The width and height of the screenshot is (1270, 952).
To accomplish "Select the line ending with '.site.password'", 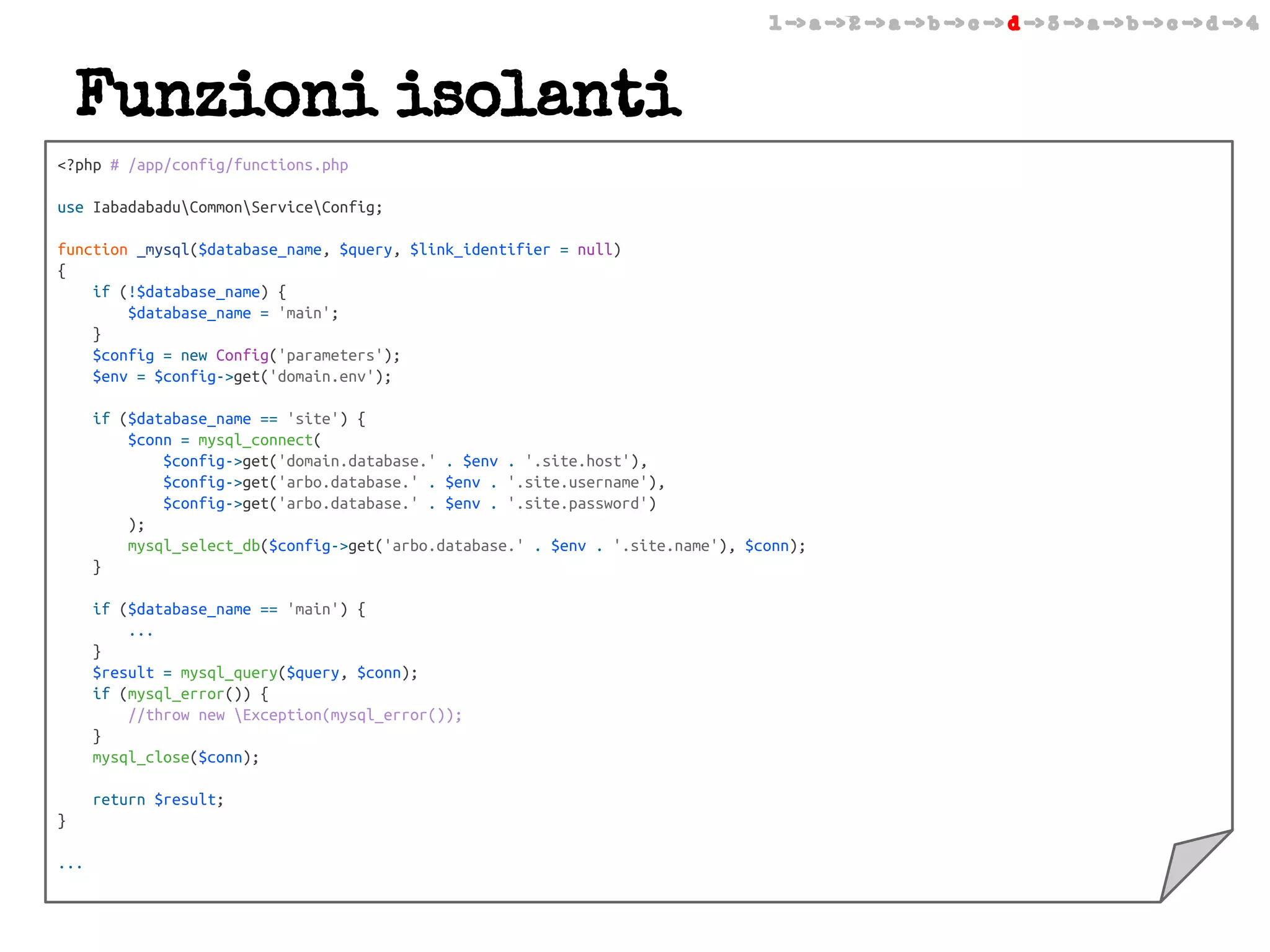I will (409, 503).
